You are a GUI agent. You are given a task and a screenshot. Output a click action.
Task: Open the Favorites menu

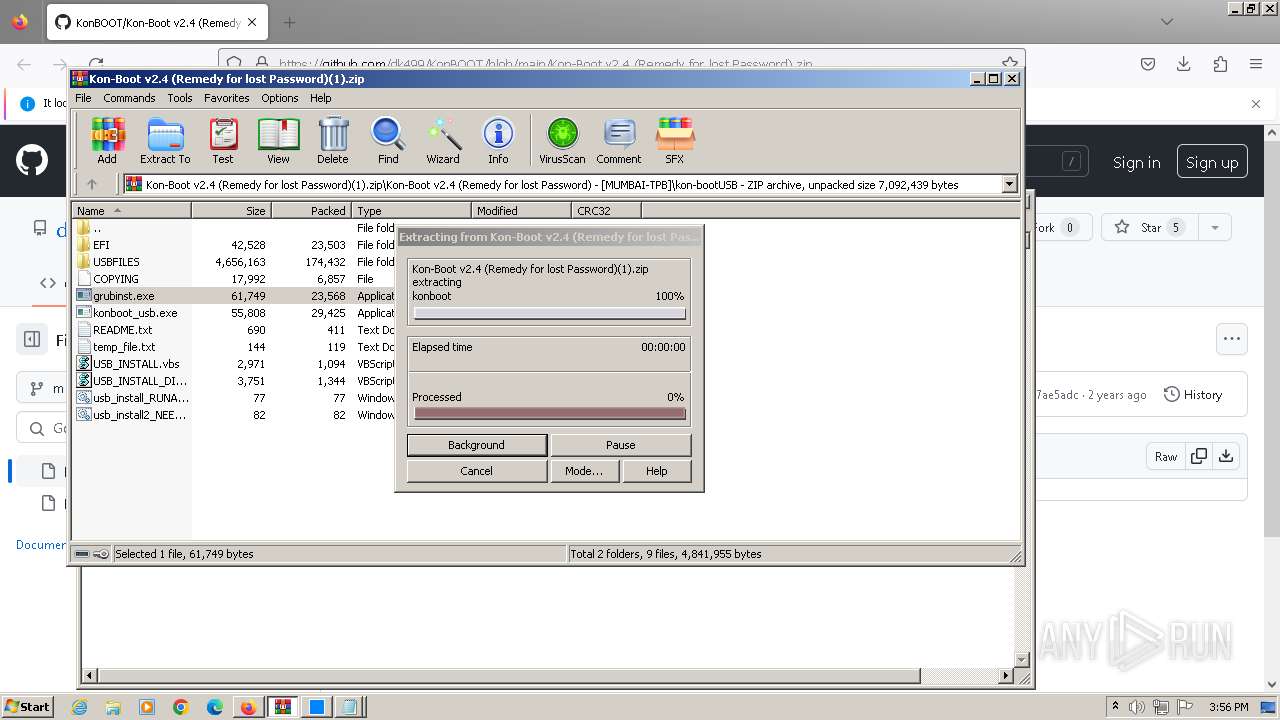pos(227,98)
